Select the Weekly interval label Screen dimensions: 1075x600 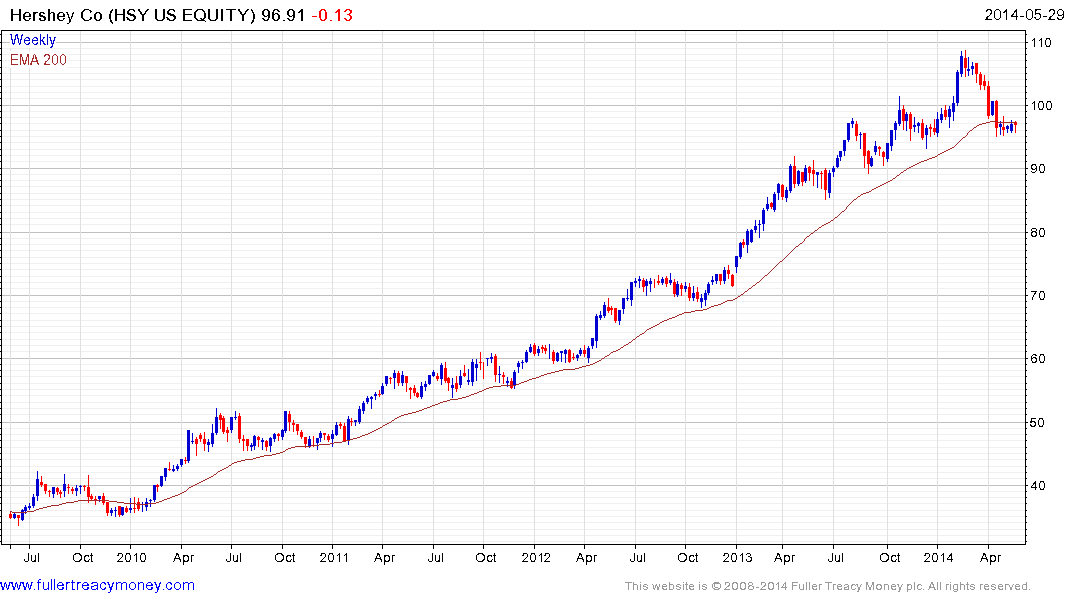[x=33, y=40]
